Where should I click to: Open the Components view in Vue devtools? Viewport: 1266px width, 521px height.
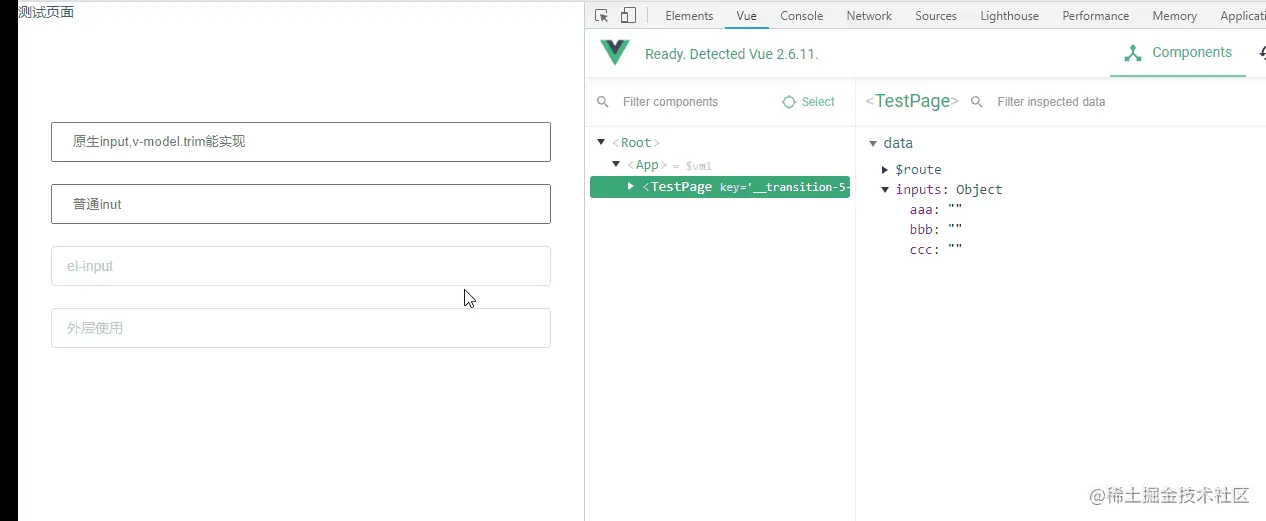pos(1178,53)
